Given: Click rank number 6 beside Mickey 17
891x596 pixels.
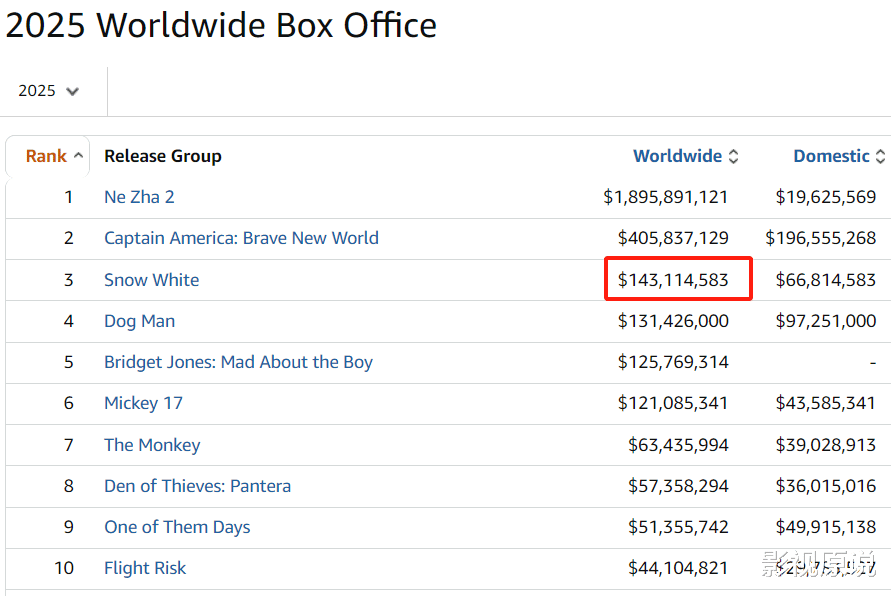Looking at the screenshot, I should pyautogui.click(x=69, y=403).
